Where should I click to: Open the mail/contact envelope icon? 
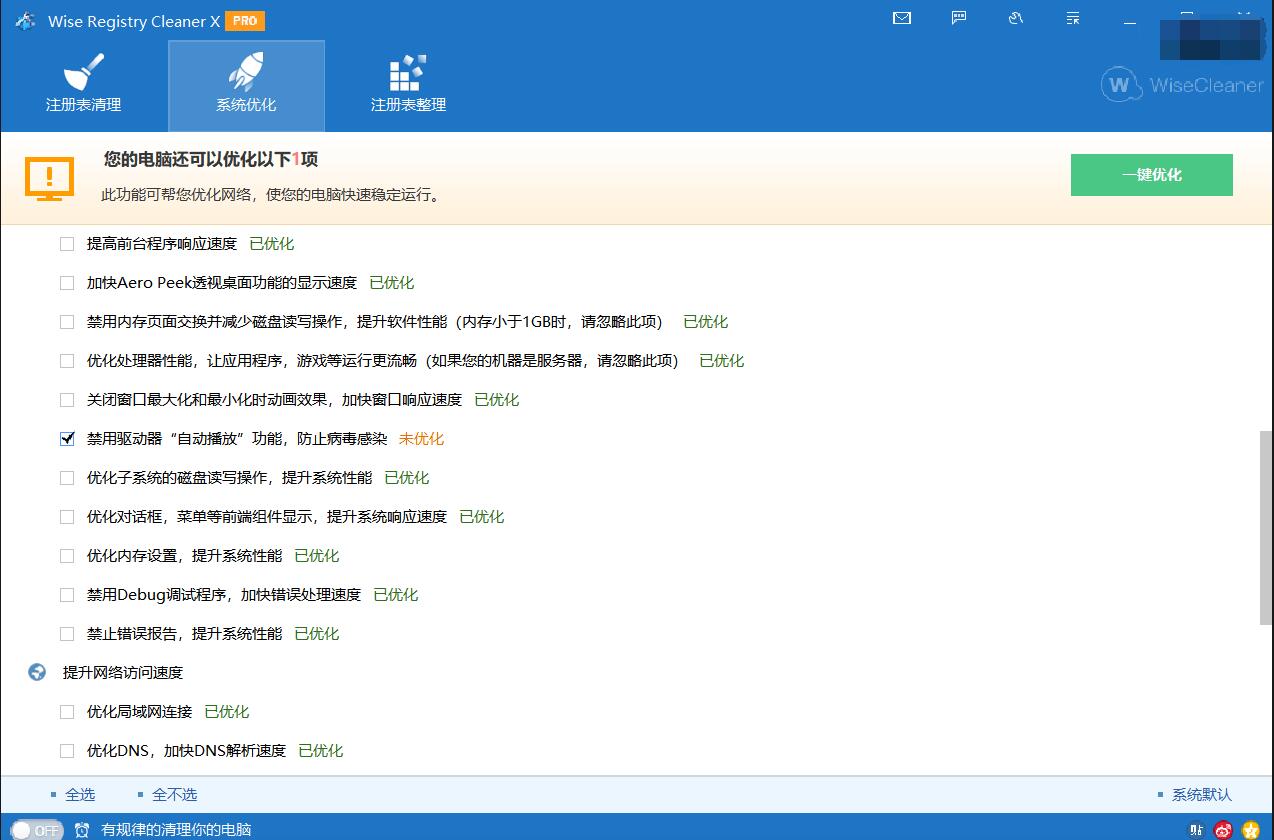(902, 18)
